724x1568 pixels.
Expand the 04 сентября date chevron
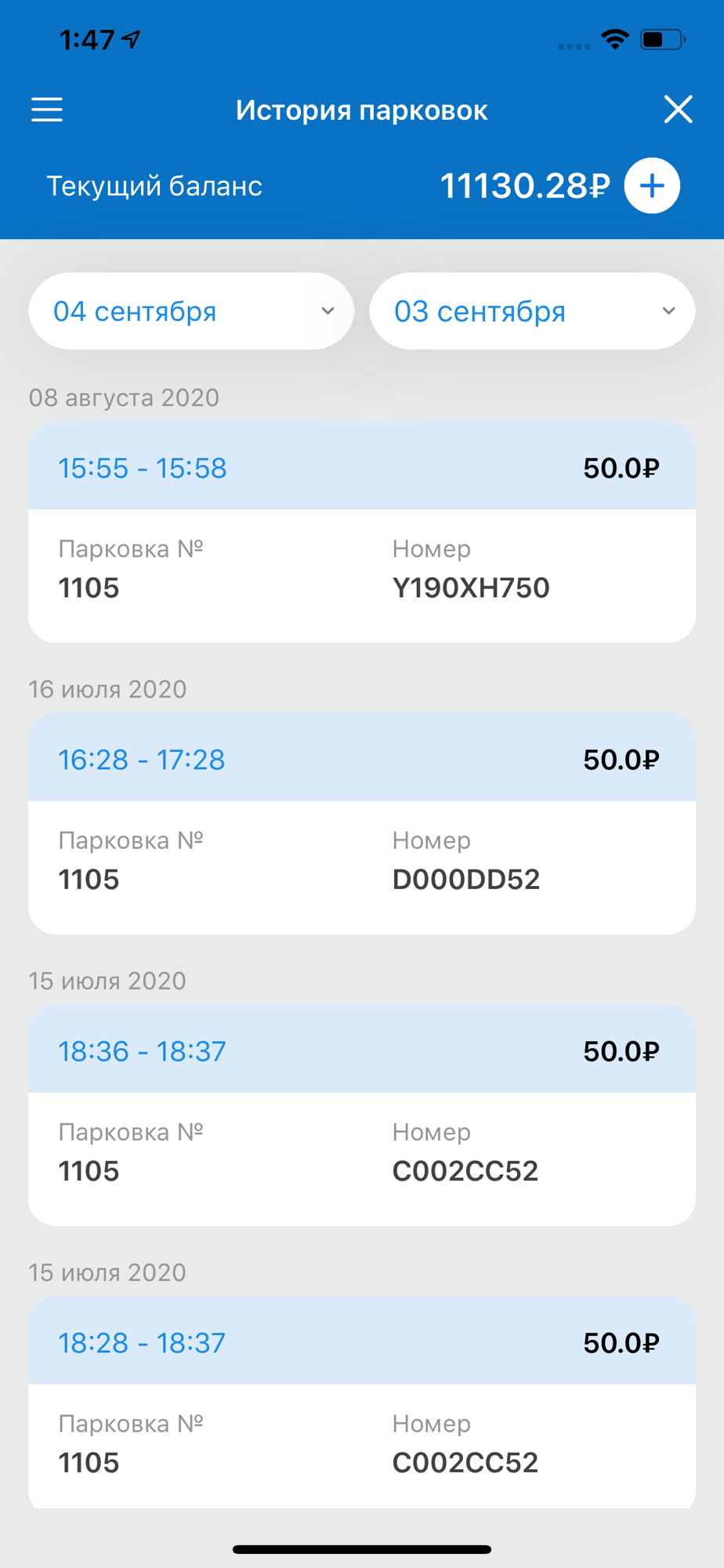click(328, 311)
